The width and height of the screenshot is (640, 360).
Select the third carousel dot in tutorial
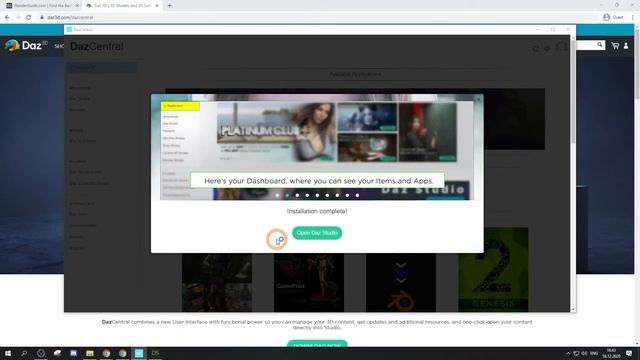pyautogui.click(x=297, y=195)
